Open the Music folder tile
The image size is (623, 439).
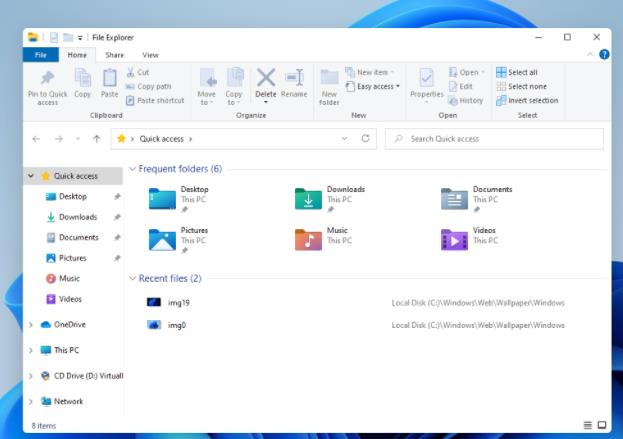pyautogui.click(x=309, y=239)
